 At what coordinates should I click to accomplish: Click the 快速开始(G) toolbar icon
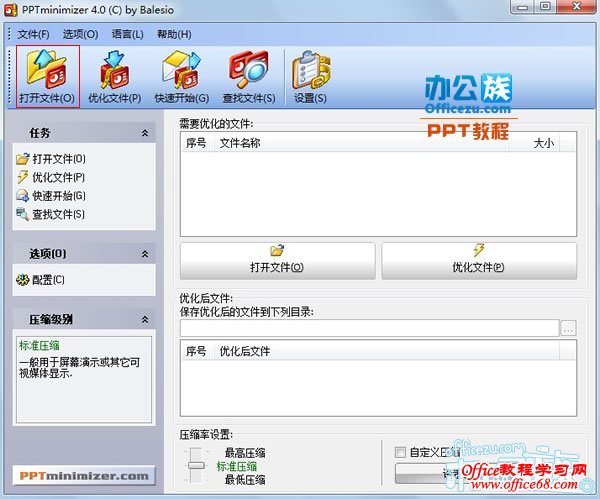(x=182, y=76)
